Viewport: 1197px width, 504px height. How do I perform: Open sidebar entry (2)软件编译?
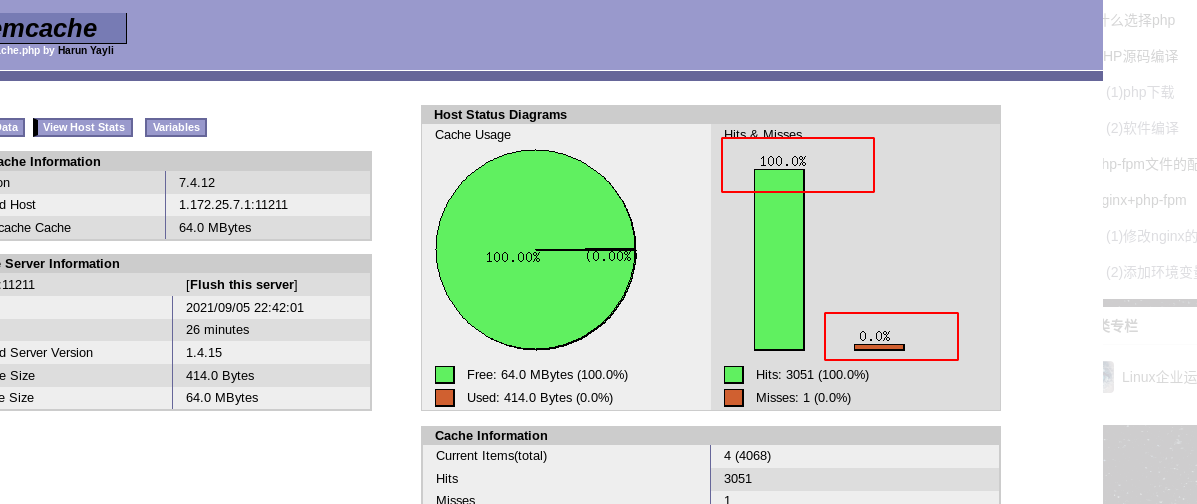tap(1142, 128)
